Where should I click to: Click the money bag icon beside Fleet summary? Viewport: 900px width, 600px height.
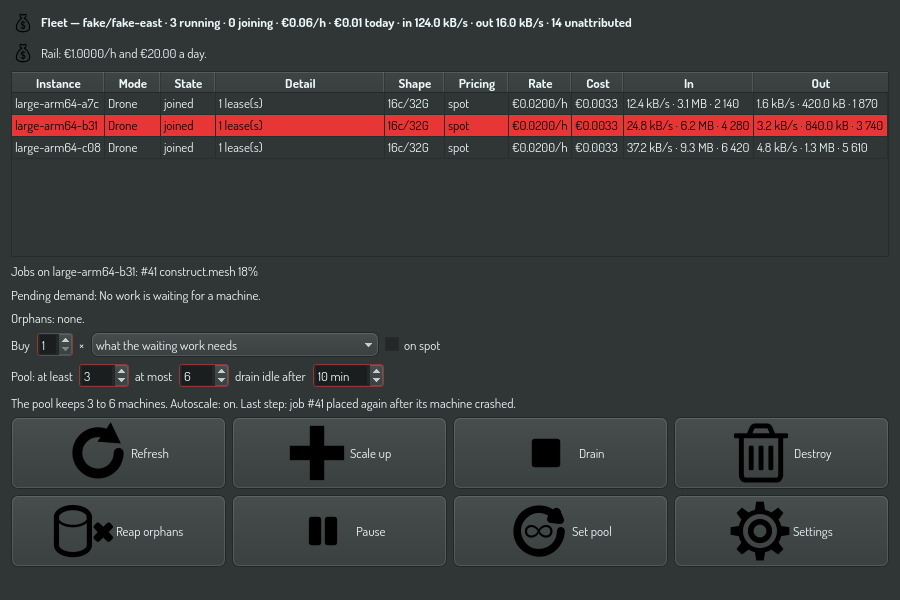(x=23, y=23)
